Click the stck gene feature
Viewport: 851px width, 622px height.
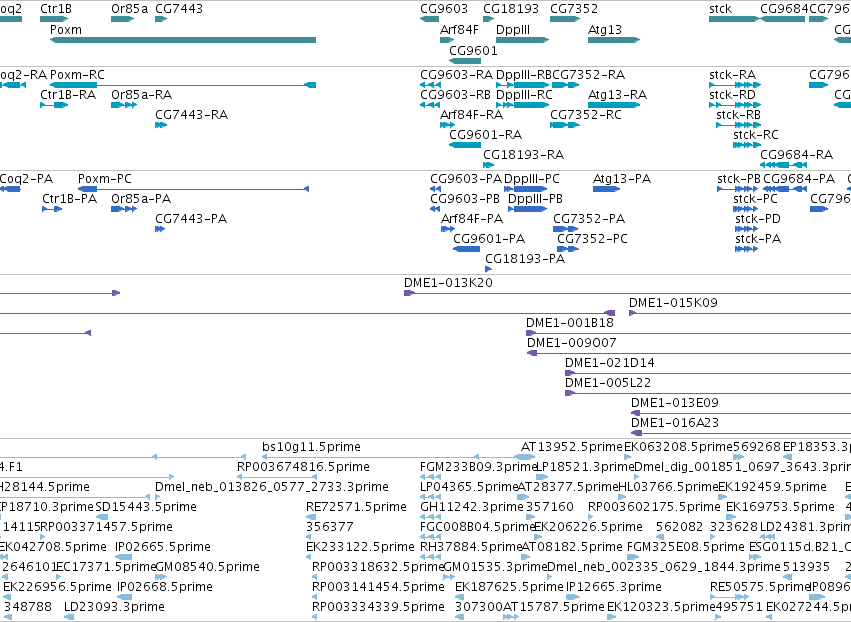(734, 19)
